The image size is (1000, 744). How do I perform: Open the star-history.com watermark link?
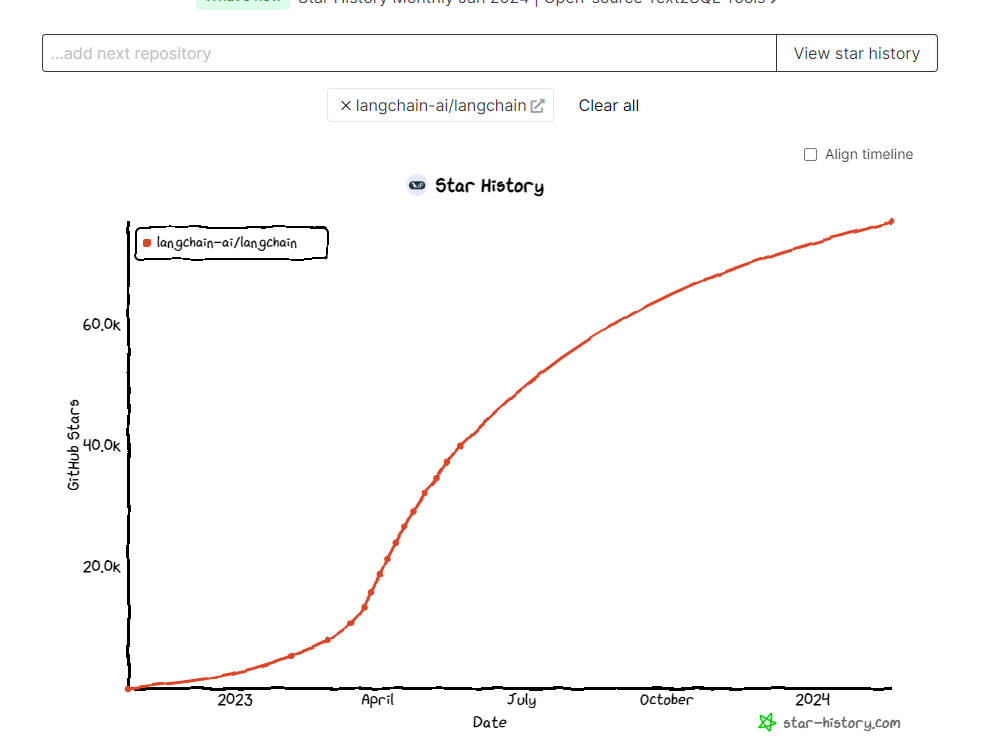pos(841,723)
